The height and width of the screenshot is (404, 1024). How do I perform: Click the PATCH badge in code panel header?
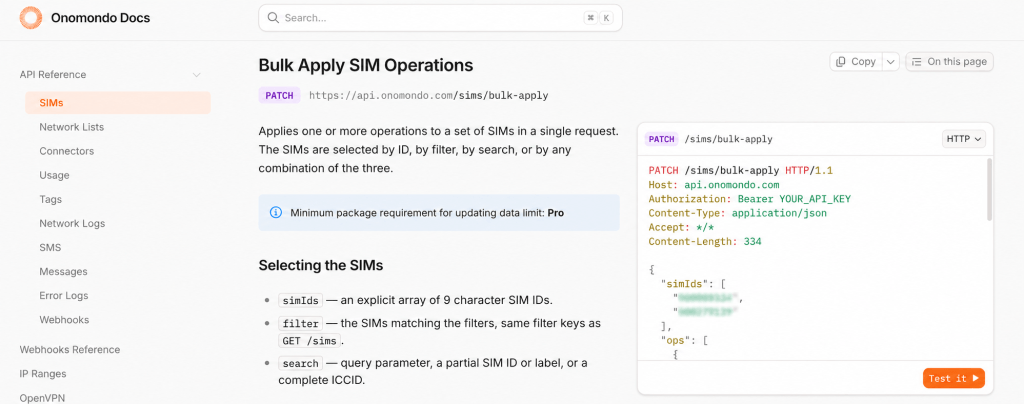661,139
